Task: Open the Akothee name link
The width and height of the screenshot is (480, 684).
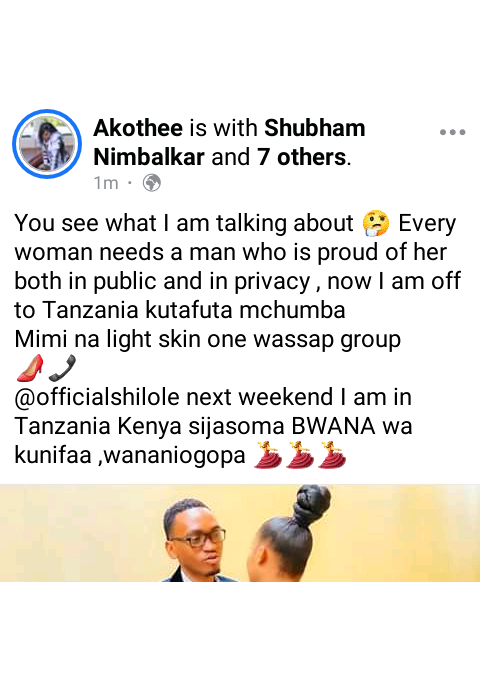Action: (x=138, y=128)
